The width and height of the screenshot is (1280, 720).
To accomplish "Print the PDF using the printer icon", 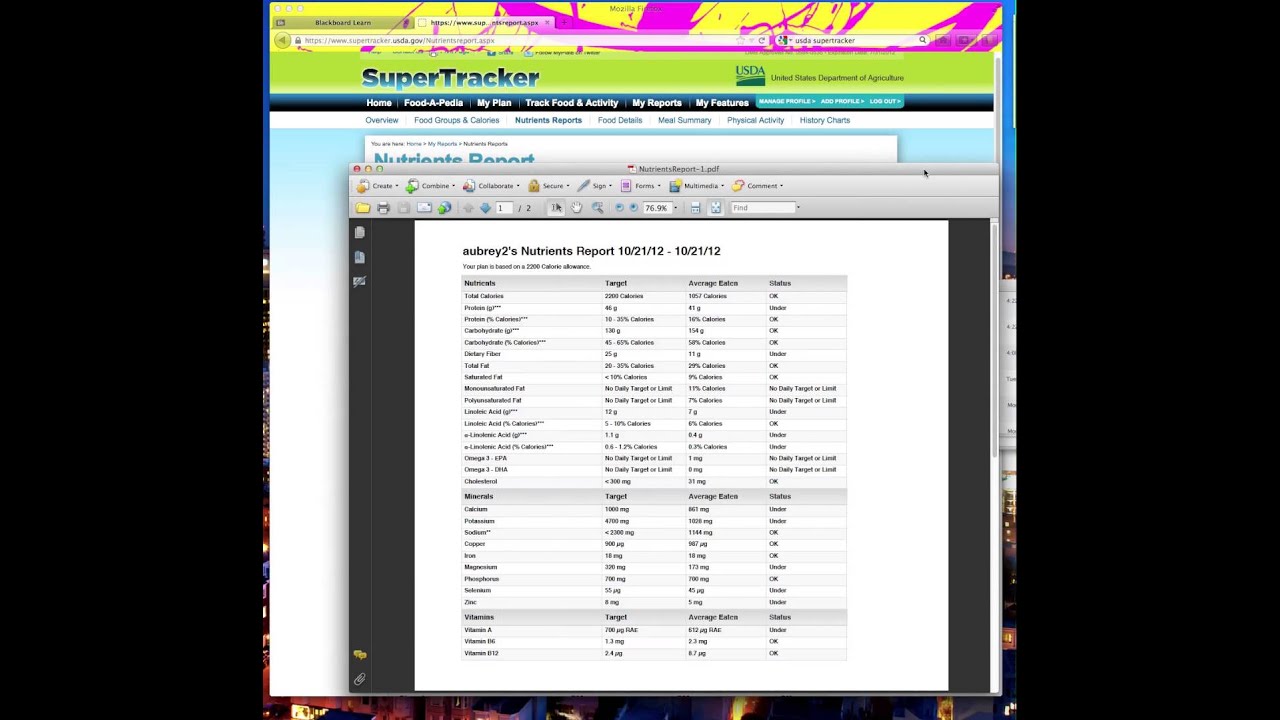I will click(383, 208).
